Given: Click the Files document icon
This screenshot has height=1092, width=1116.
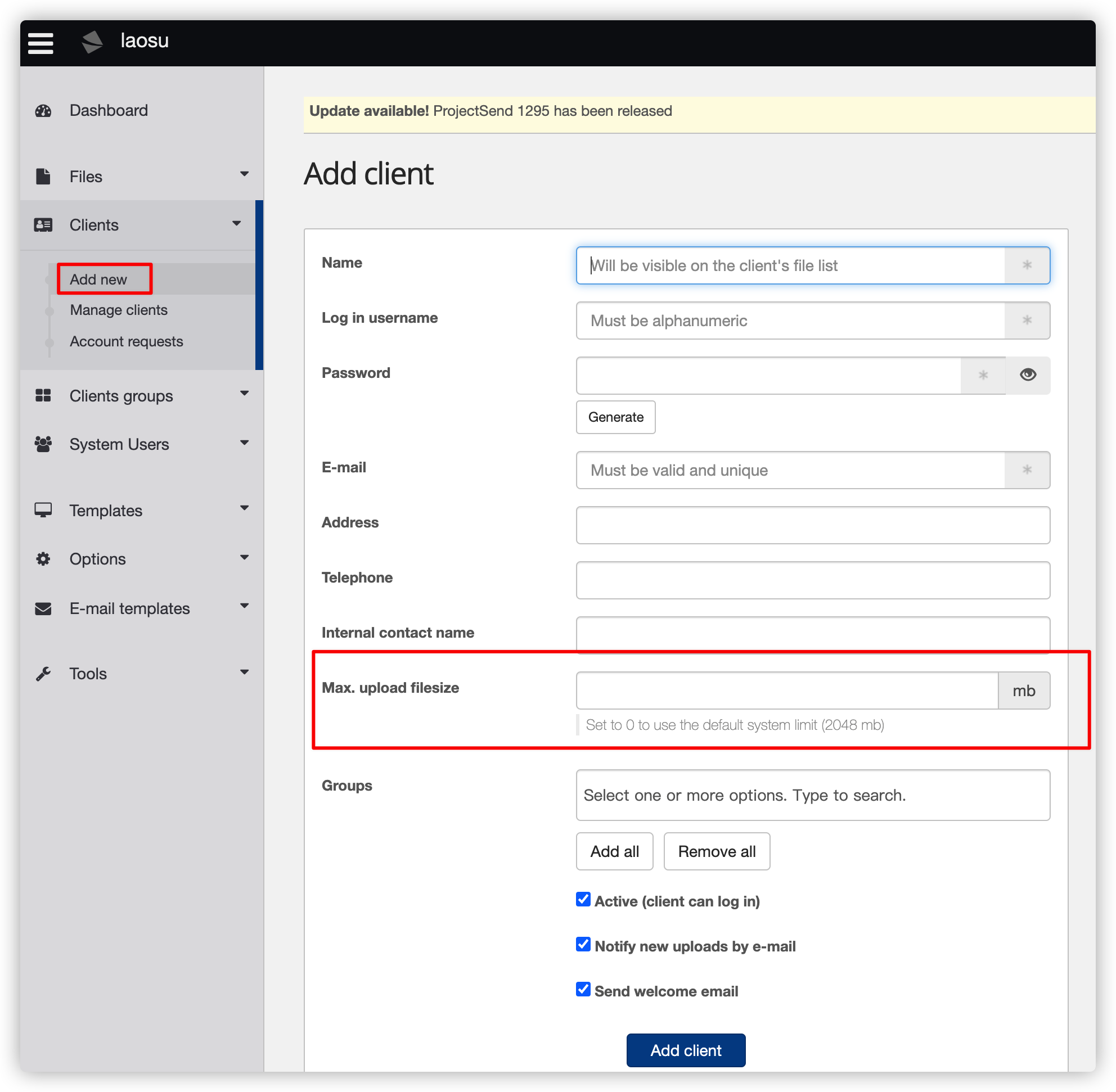Looking at the screenshot, I should (43, 176).
